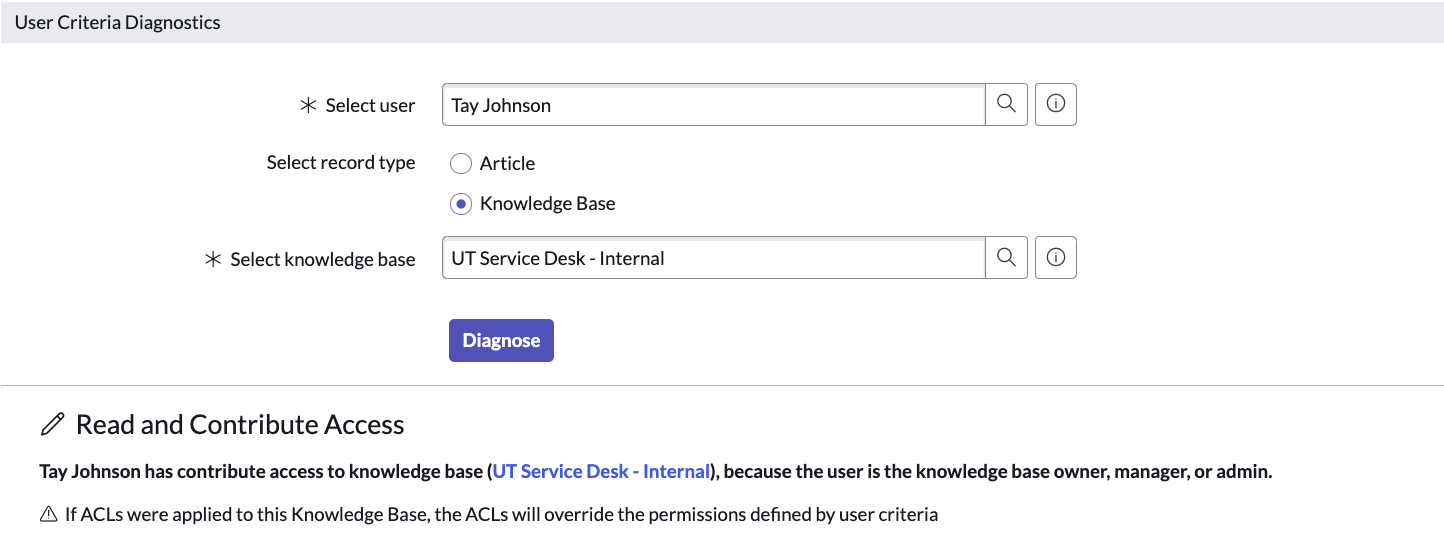Click the ACLs override permissions note text
Image resolution: width=1444 pixels, height=554 pixels.
coord(501,515)
